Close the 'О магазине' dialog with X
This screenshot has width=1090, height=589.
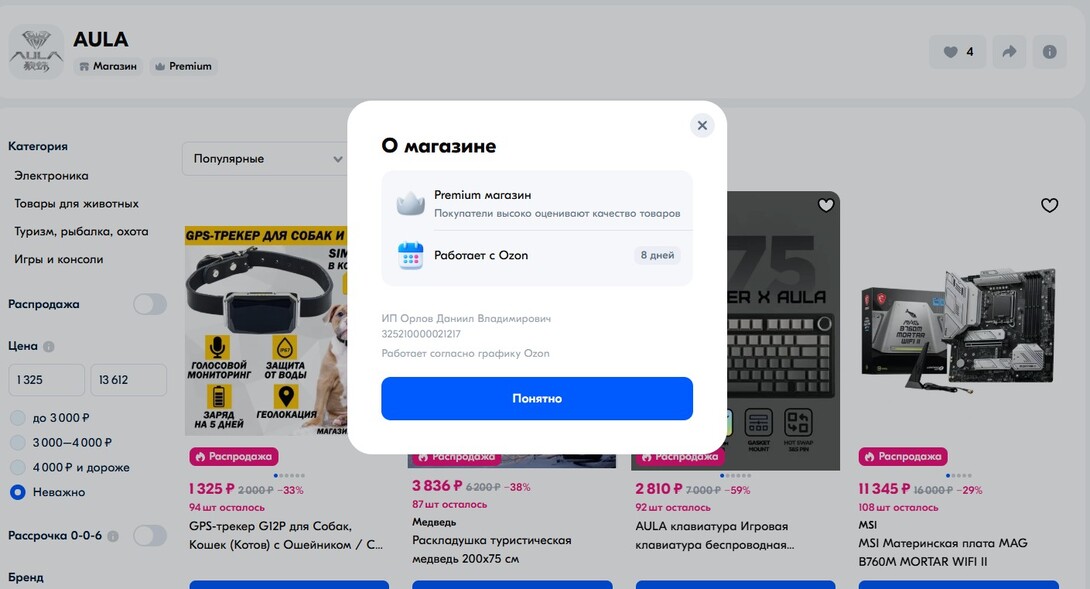(702, 125)
